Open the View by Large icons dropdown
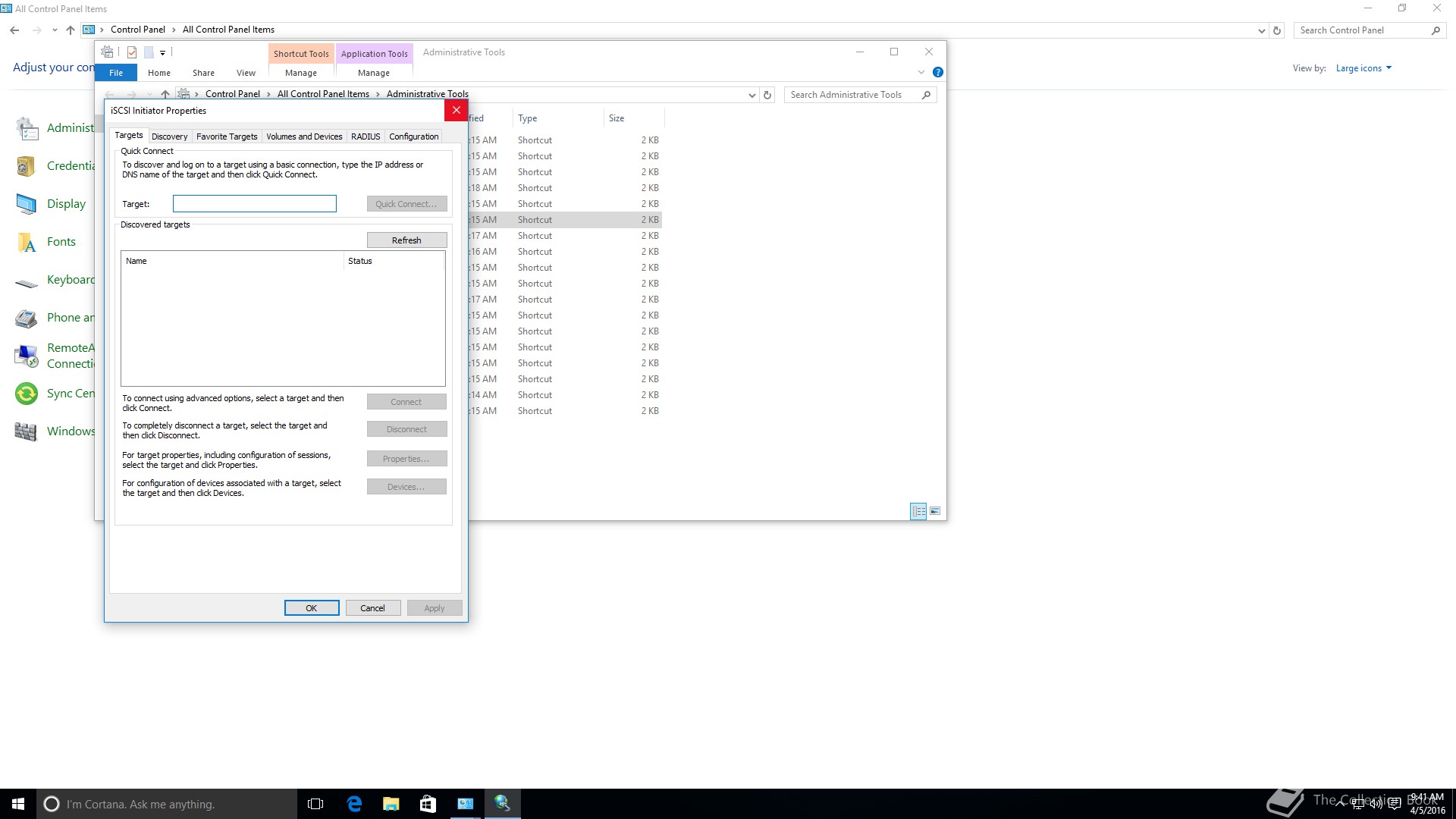Image resolution: width=1456 pixels, height=819 pixels. (x=1363, y=68)
